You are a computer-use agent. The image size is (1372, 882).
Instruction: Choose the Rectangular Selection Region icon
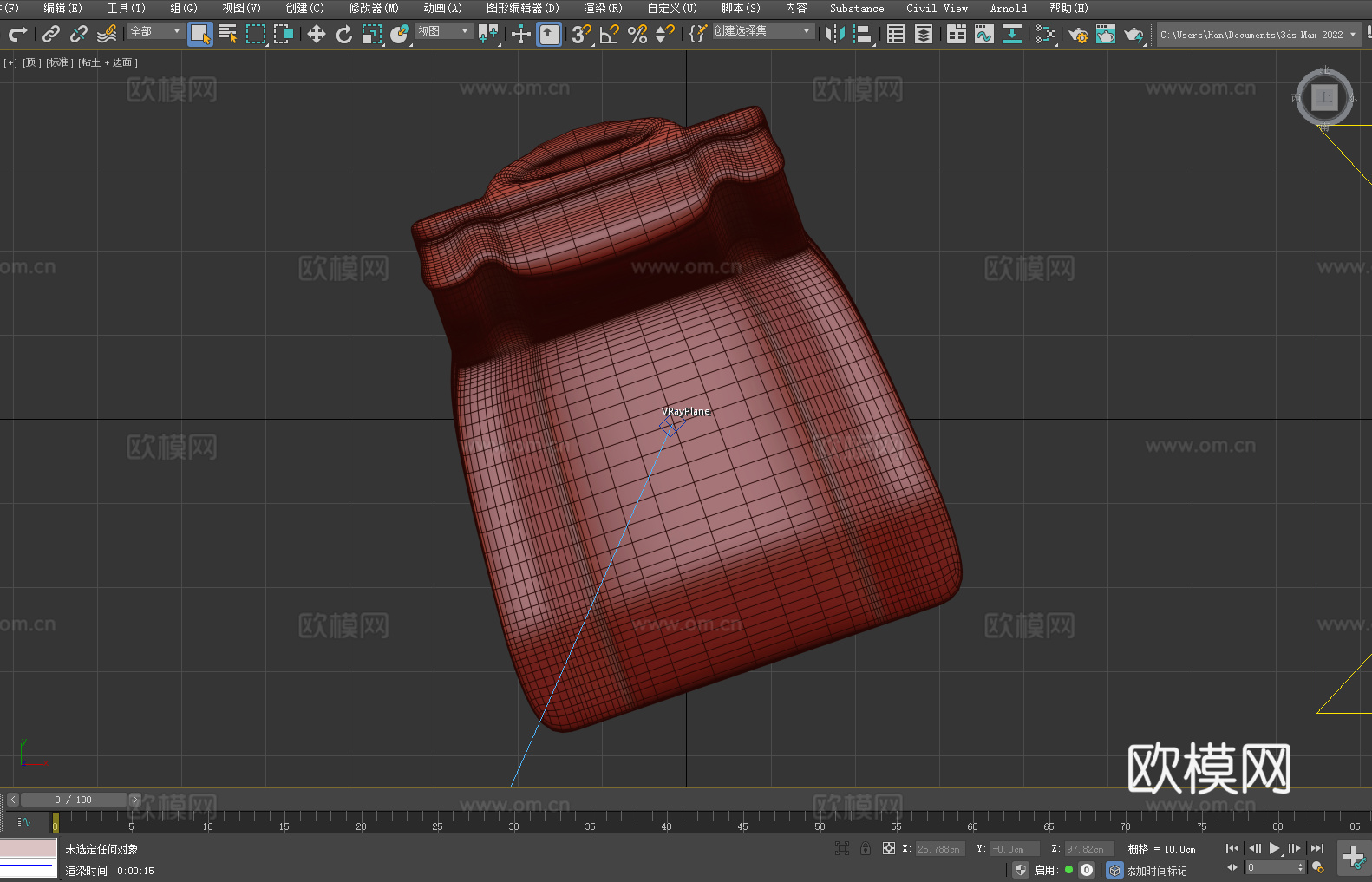pyautogui.click(x=256, y=34)
